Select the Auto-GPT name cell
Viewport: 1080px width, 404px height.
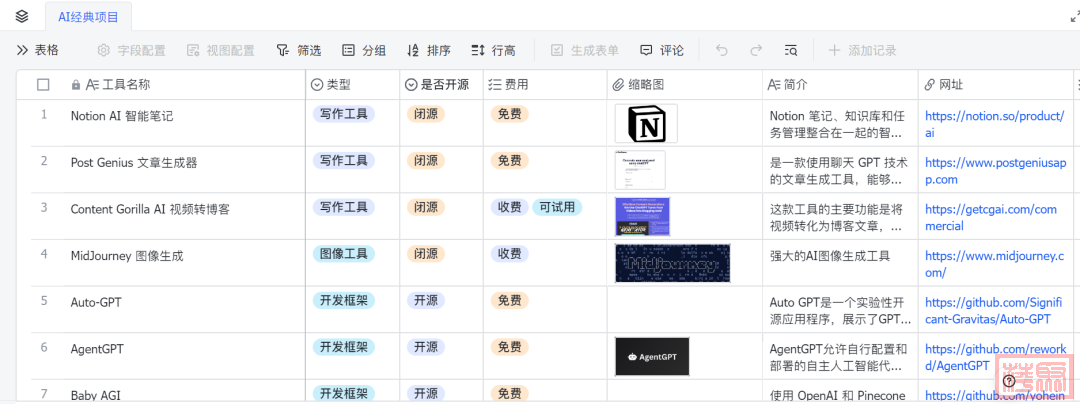coord(185,310)
